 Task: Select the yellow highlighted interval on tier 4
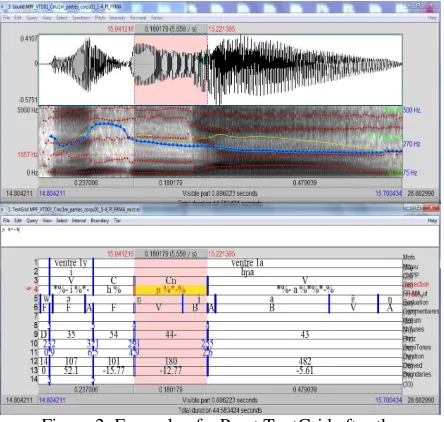pyautogui.click(x=171, y=290)
